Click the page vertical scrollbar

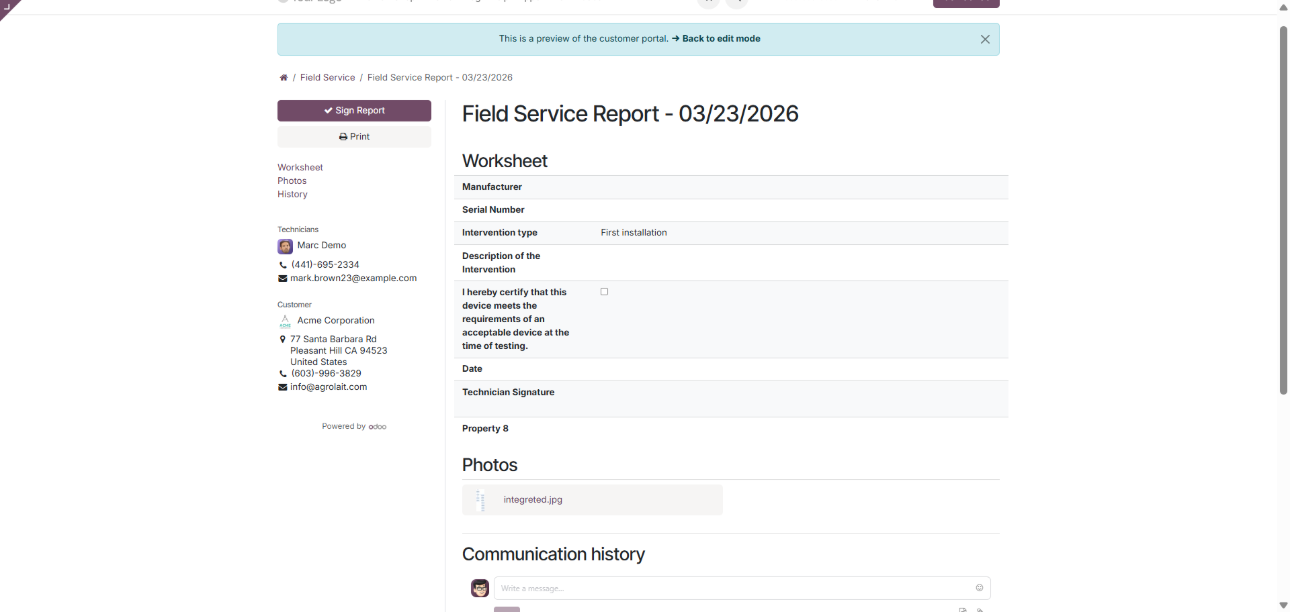coord(1283,210)
